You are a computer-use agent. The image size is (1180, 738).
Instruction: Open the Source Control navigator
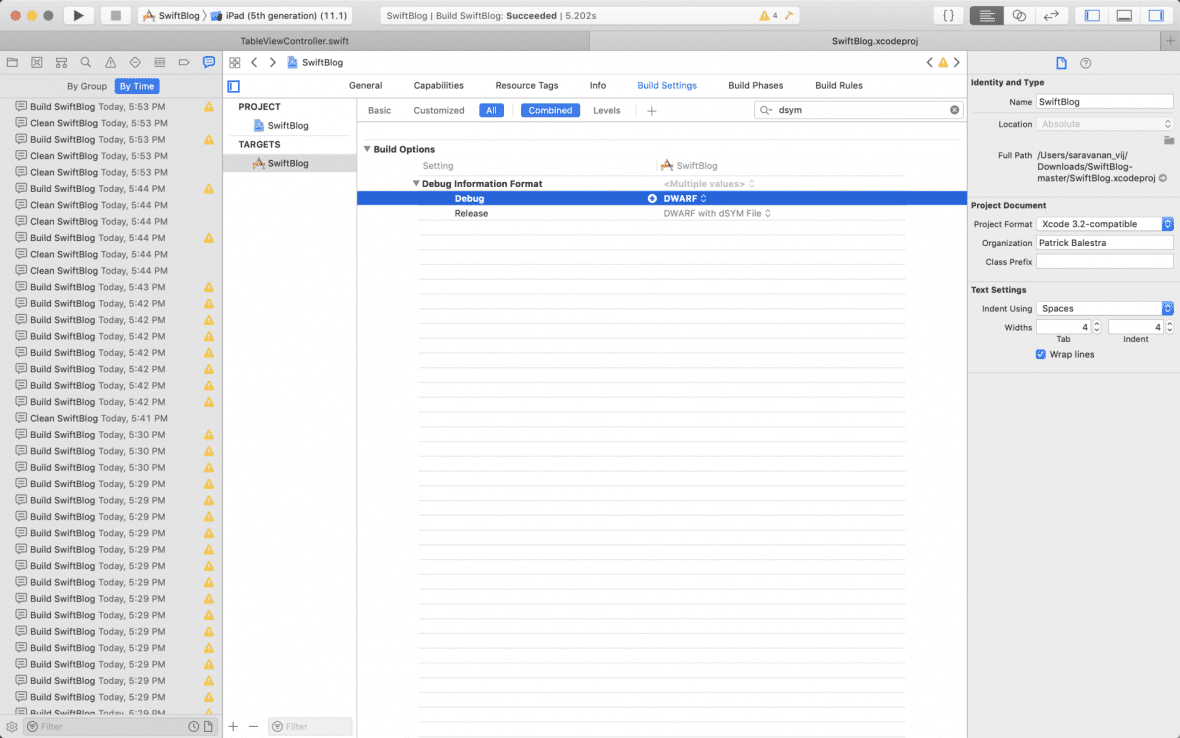37,62
